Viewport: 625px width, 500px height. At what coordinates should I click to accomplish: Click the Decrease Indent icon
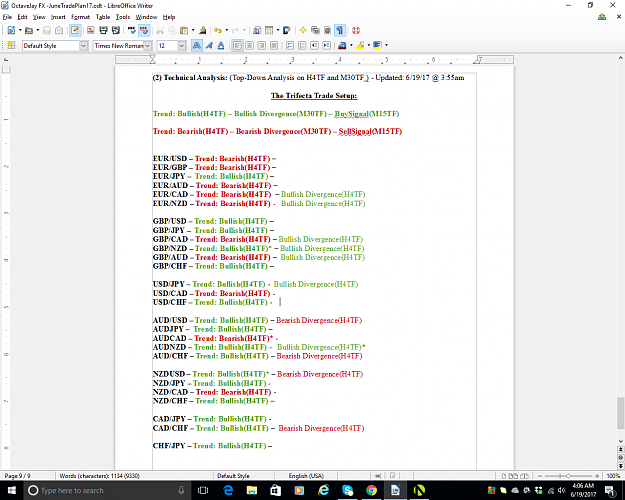click(x=314, y=45)
